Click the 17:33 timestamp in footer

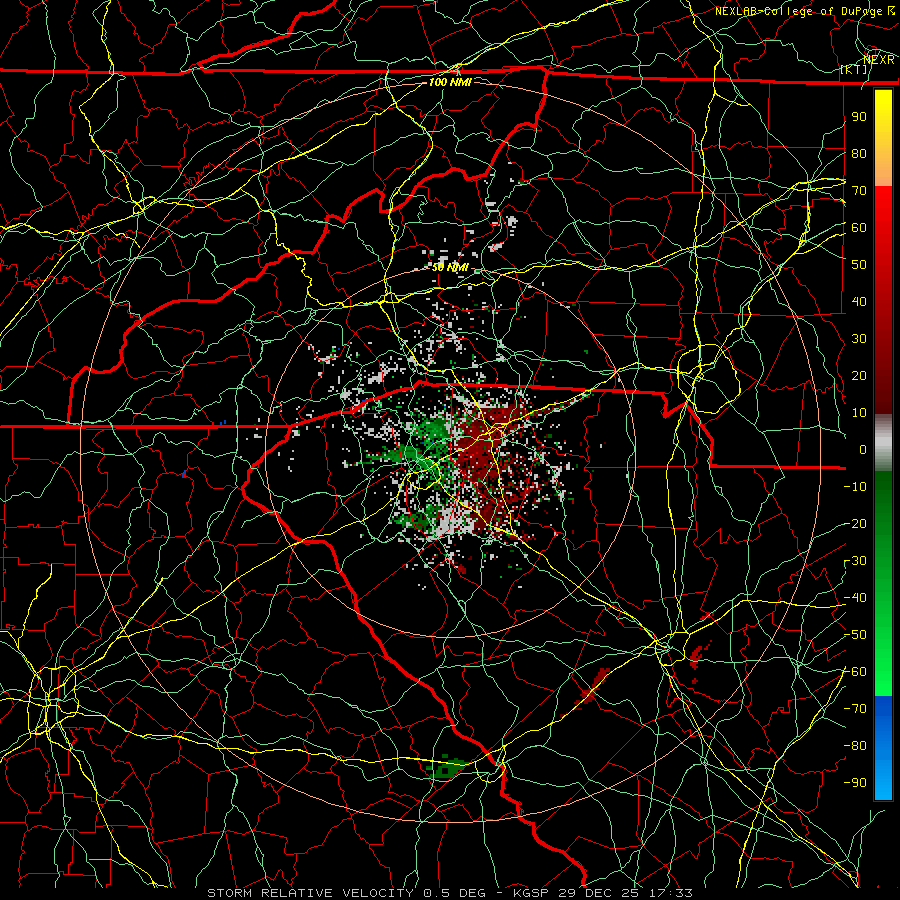671,893
